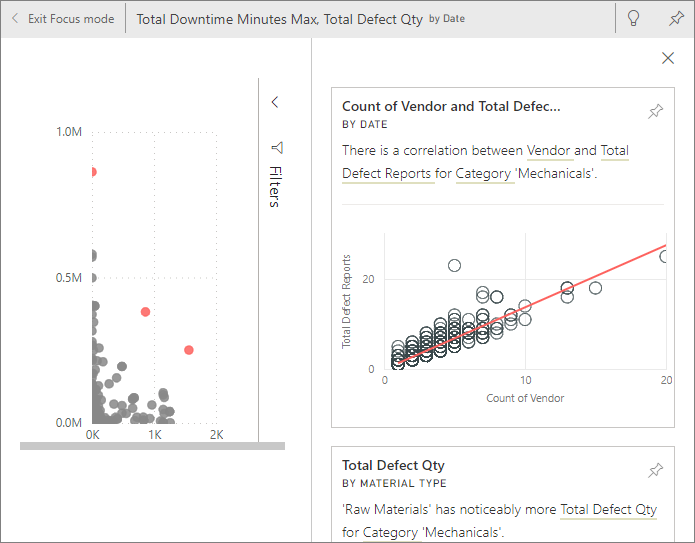Select red outlier point between 1K and 2K
This screenshot has height=543, width=695.
[x=189, y=350]
